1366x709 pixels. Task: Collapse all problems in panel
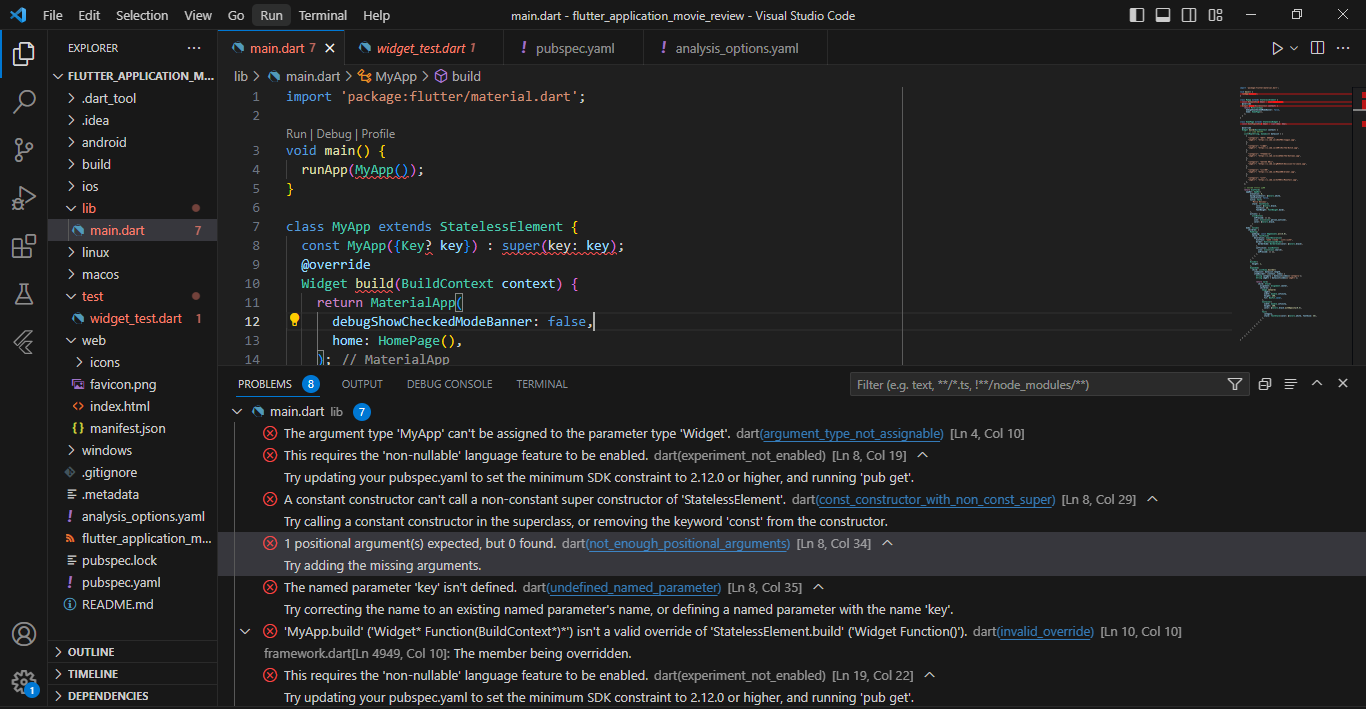(1265, 384)
